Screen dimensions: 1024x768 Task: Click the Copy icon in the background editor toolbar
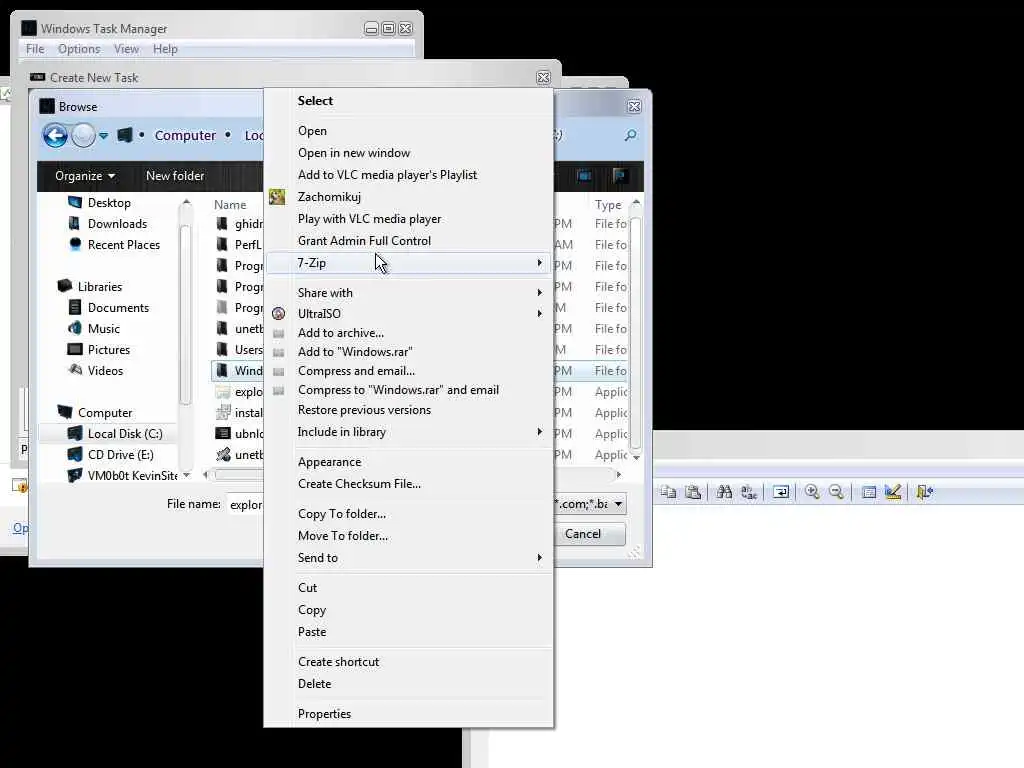click(668, 492)
